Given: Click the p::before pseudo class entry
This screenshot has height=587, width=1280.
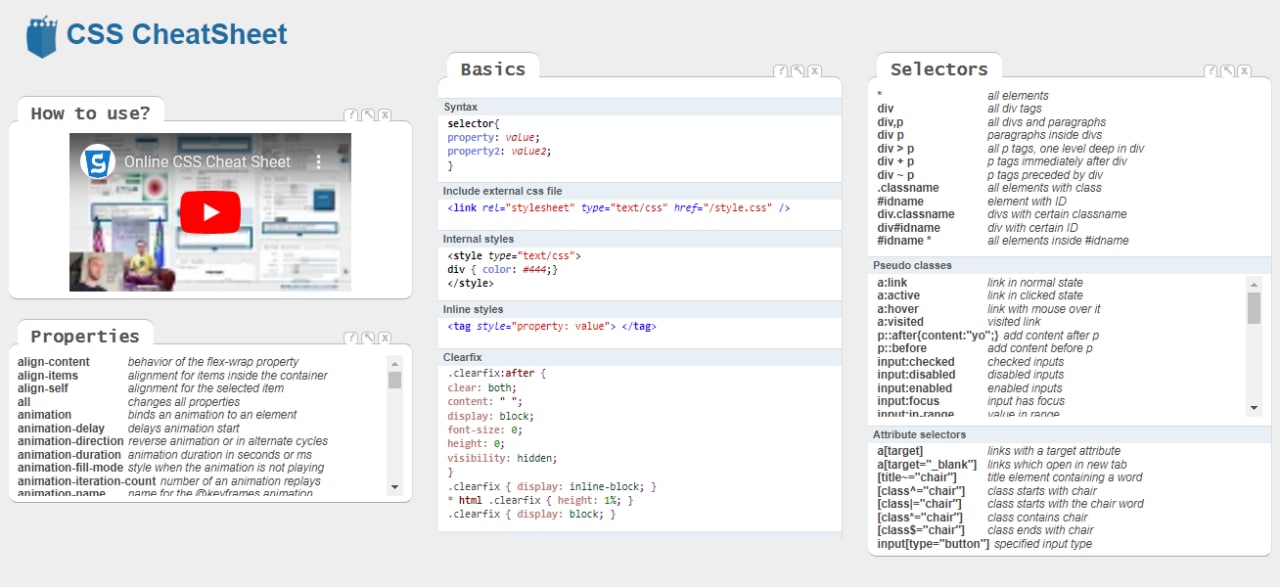Looking at the screenshot, I should (x=902, y=349).
